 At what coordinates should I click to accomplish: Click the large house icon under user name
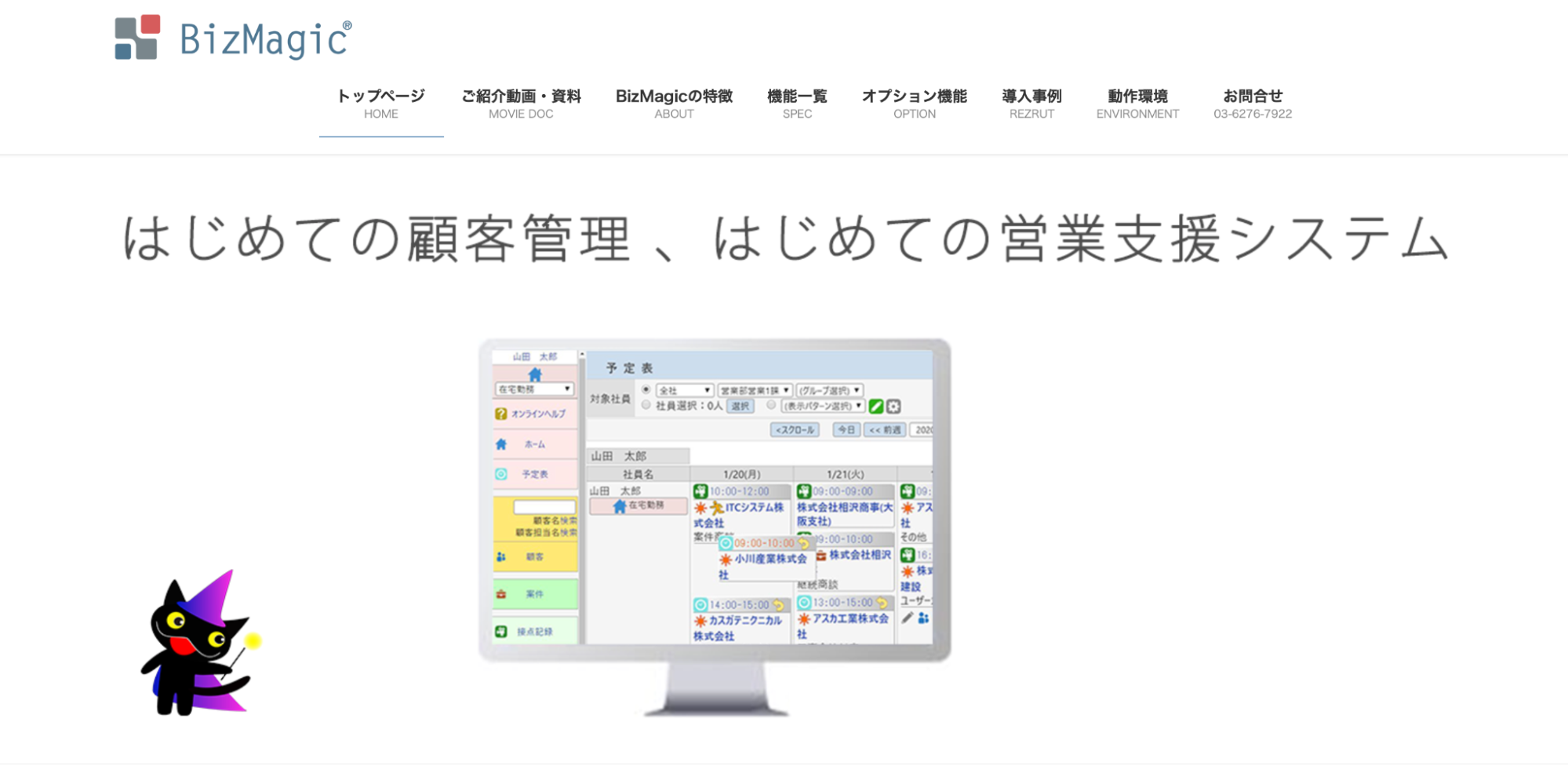coord(535,374)
